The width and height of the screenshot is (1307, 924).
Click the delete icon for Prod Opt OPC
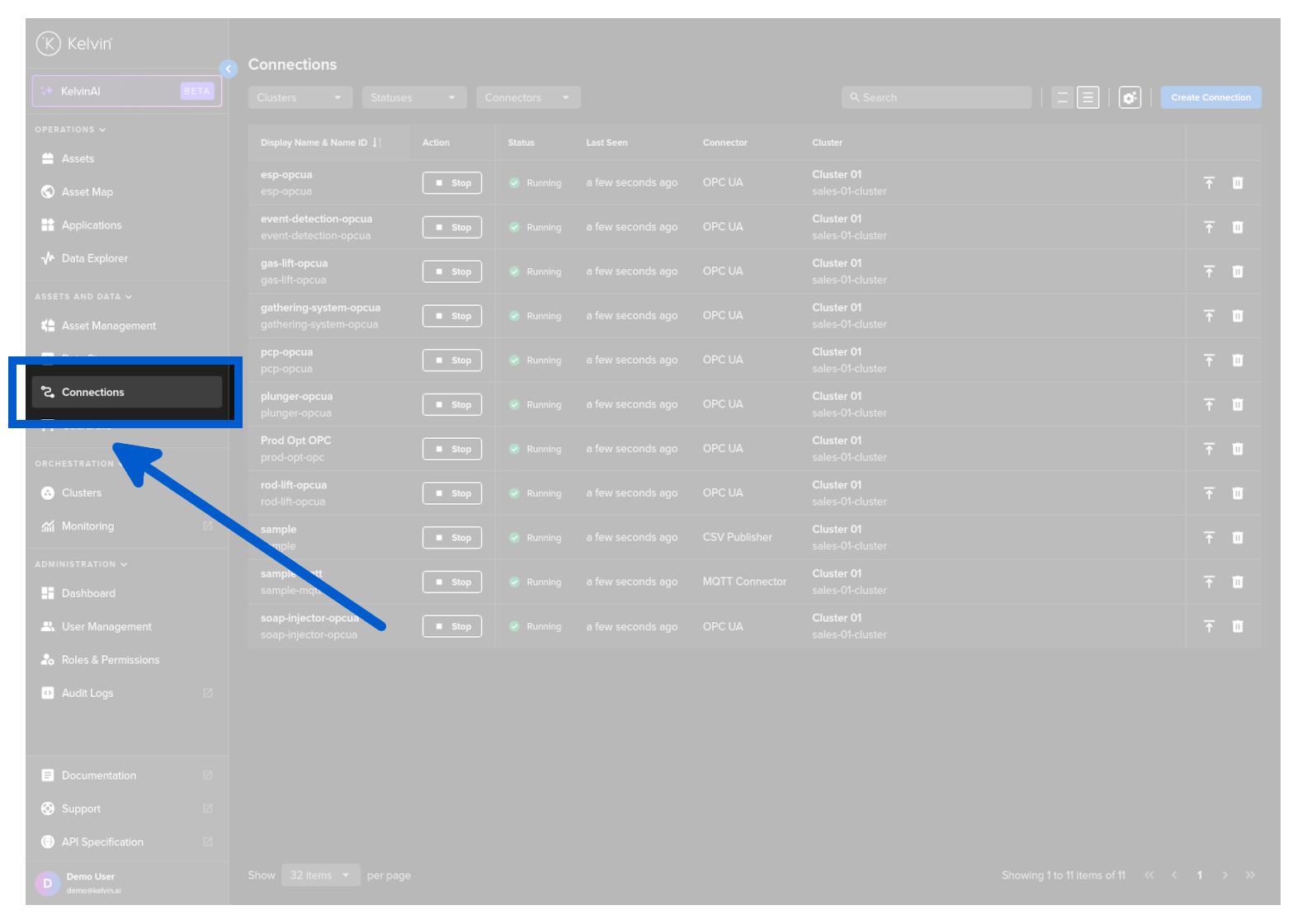(x=1237, y=449)
